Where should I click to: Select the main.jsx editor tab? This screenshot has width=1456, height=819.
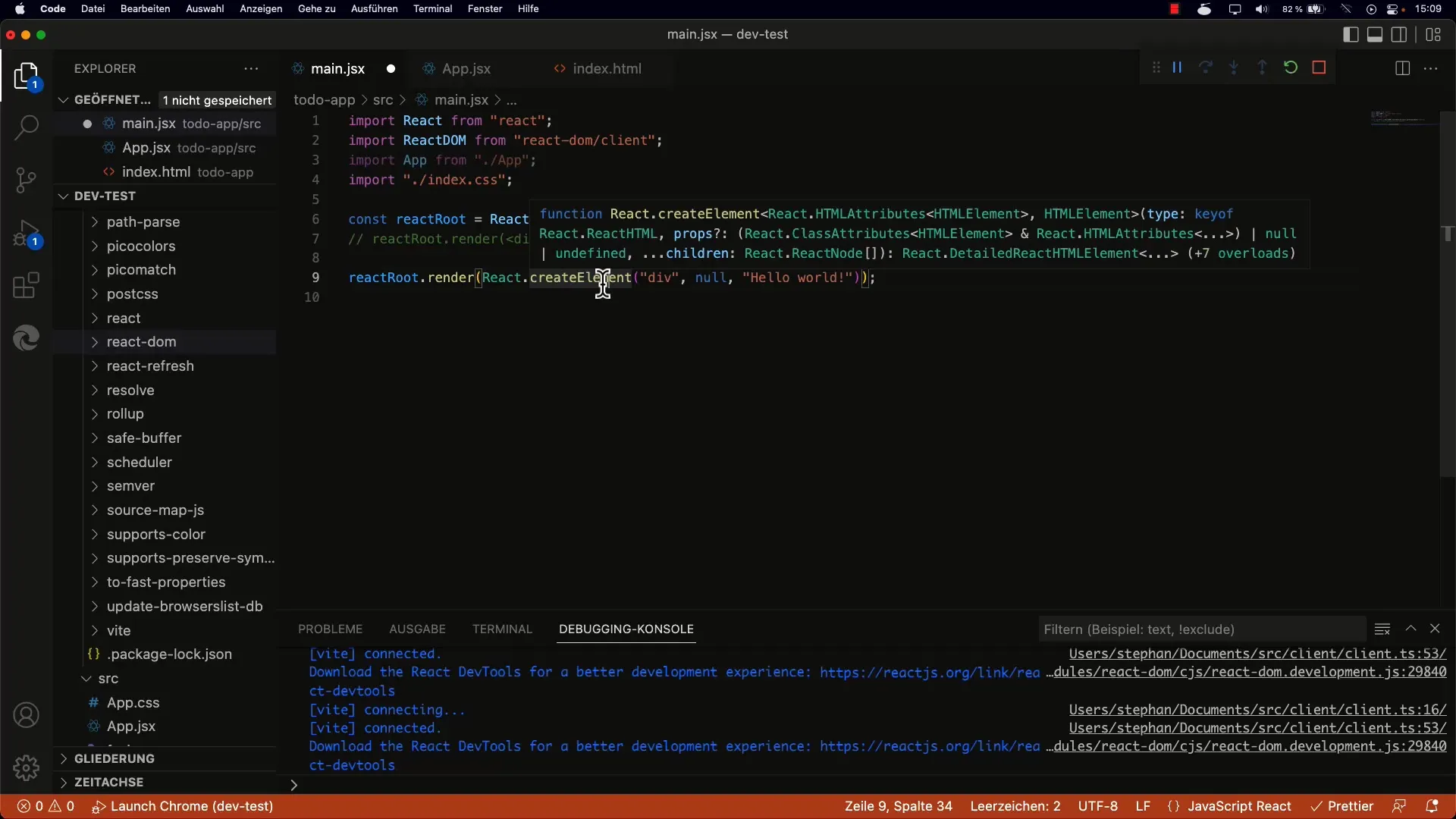(x=337, y=68)
